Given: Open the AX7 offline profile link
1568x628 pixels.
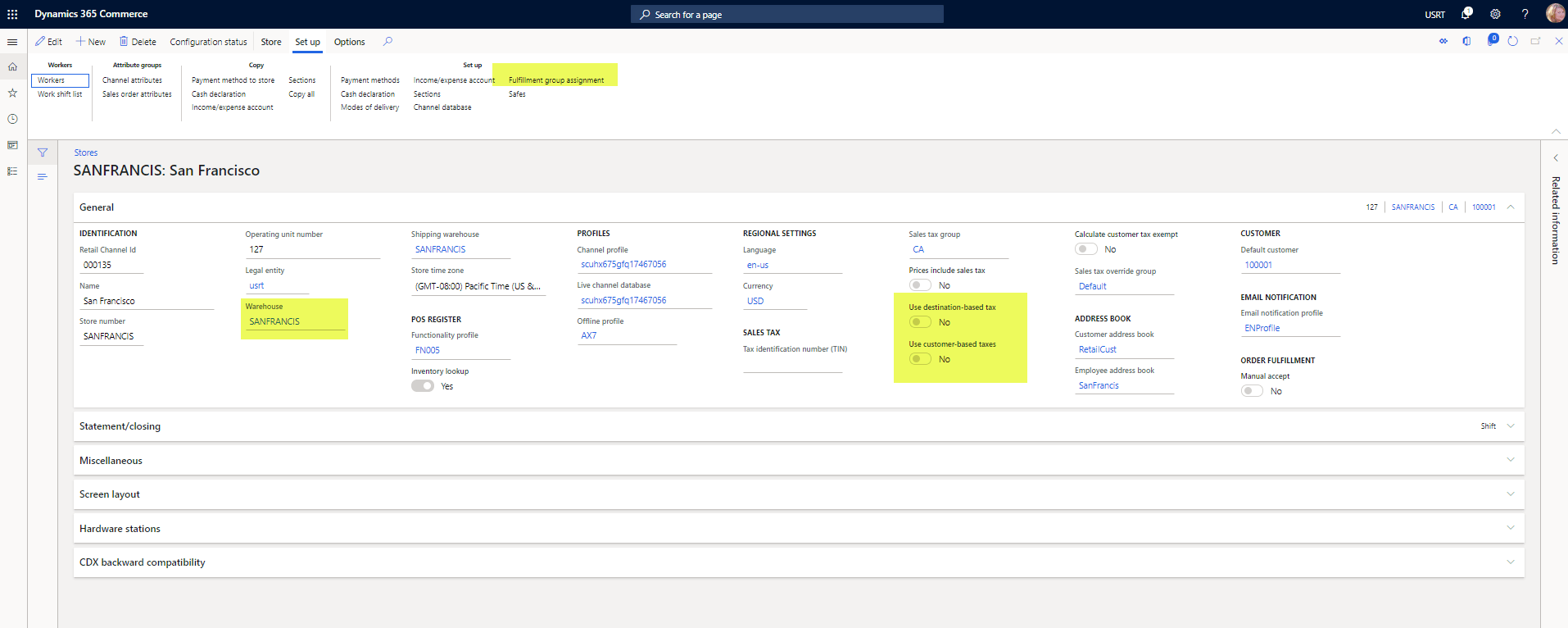Looking at the screenshot, I should tap(589, 335).
